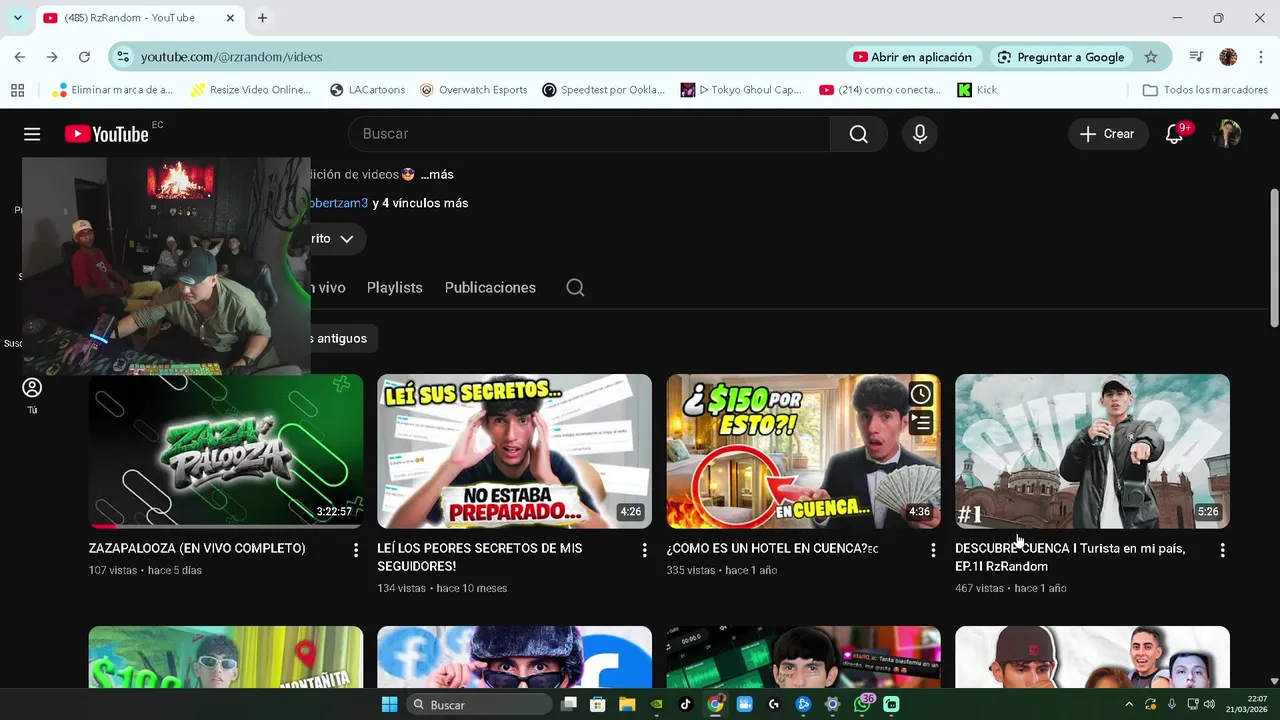
Task: Go back in browser history
Action: click(x=20, y=57)
